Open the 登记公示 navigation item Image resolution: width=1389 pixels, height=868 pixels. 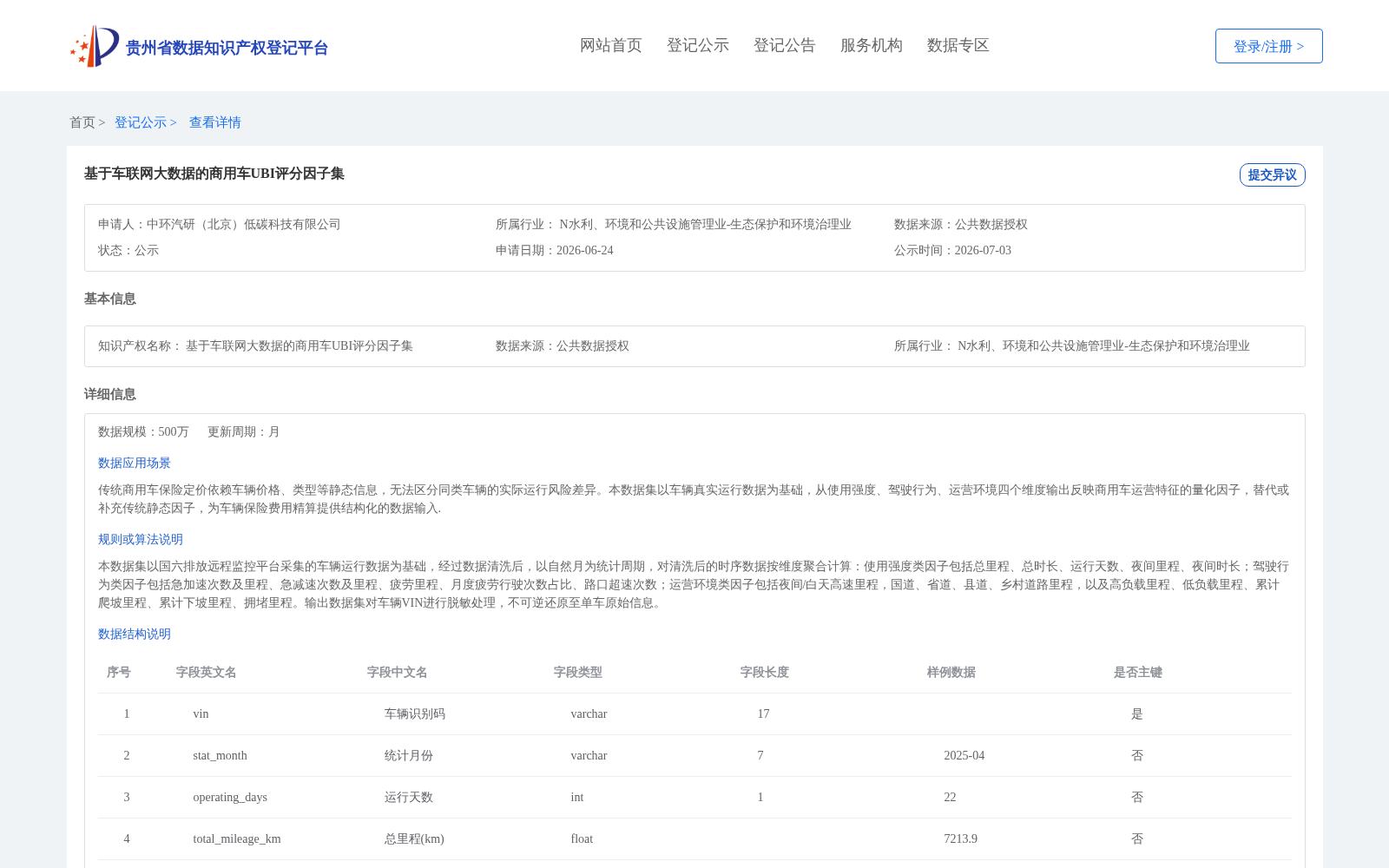698,45
